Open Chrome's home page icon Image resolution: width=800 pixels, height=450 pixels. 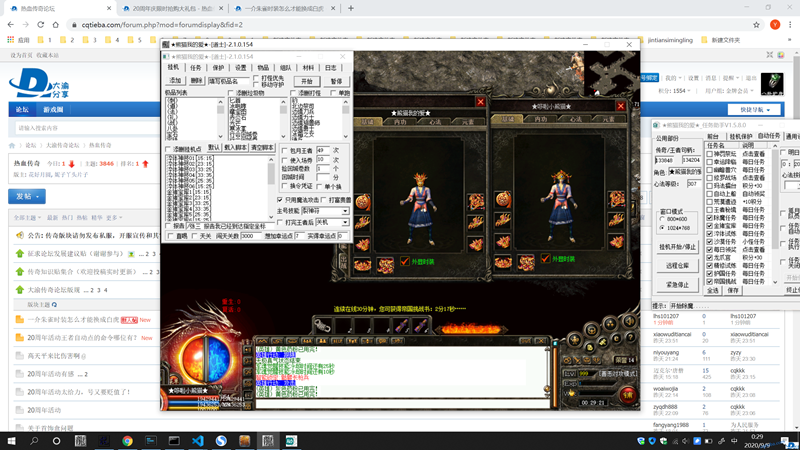[x=56, y=24]
